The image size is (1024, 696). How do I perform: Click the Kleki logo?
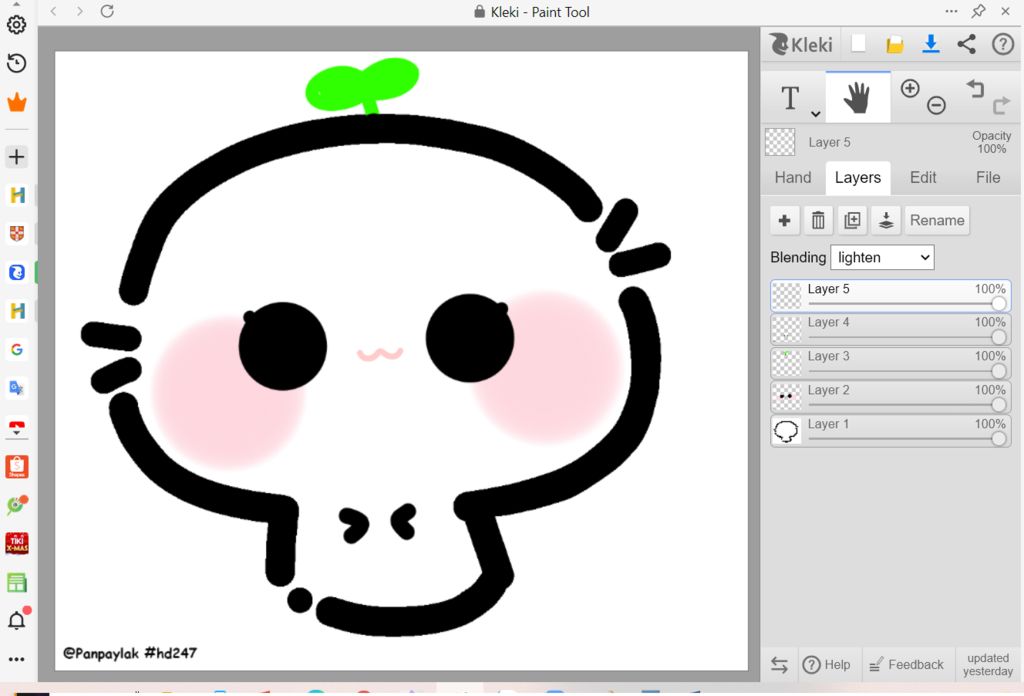(801, 44)
